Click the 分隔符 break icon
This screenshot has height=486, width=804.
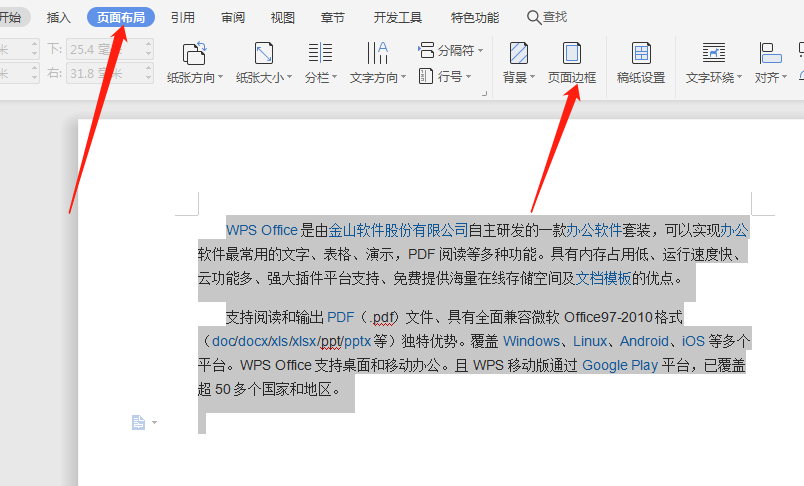(x=426, y=50)
